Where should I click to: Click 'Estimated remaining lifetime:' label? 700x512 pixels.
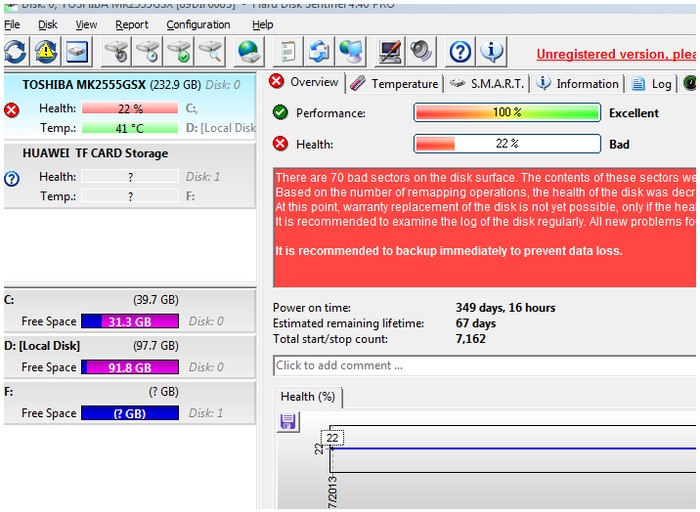pyautogui.click(x=348, y=323)
